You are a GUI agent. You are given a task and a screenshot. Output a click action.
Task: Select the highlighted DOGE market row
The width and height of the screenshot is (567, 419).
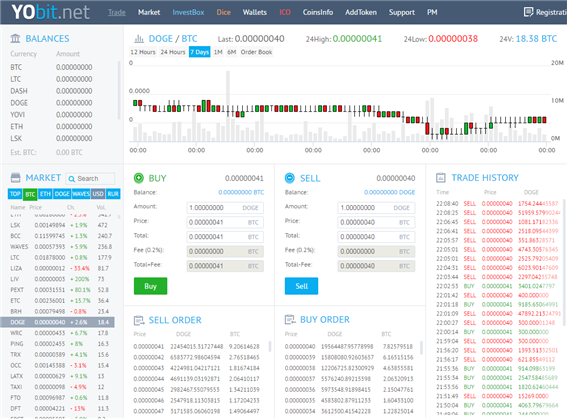58,322
